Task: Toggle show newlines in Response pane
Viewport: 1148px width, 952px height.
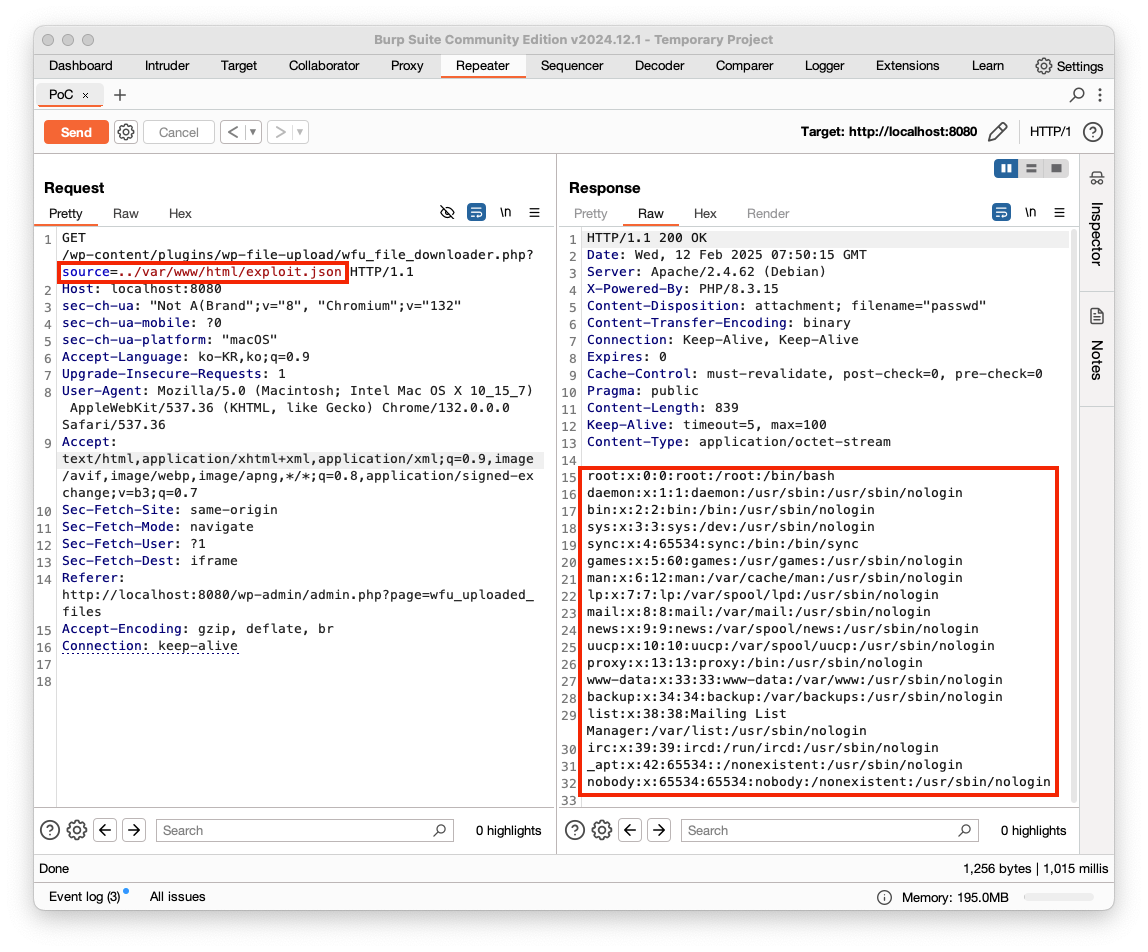Action: coord(1030,212)
